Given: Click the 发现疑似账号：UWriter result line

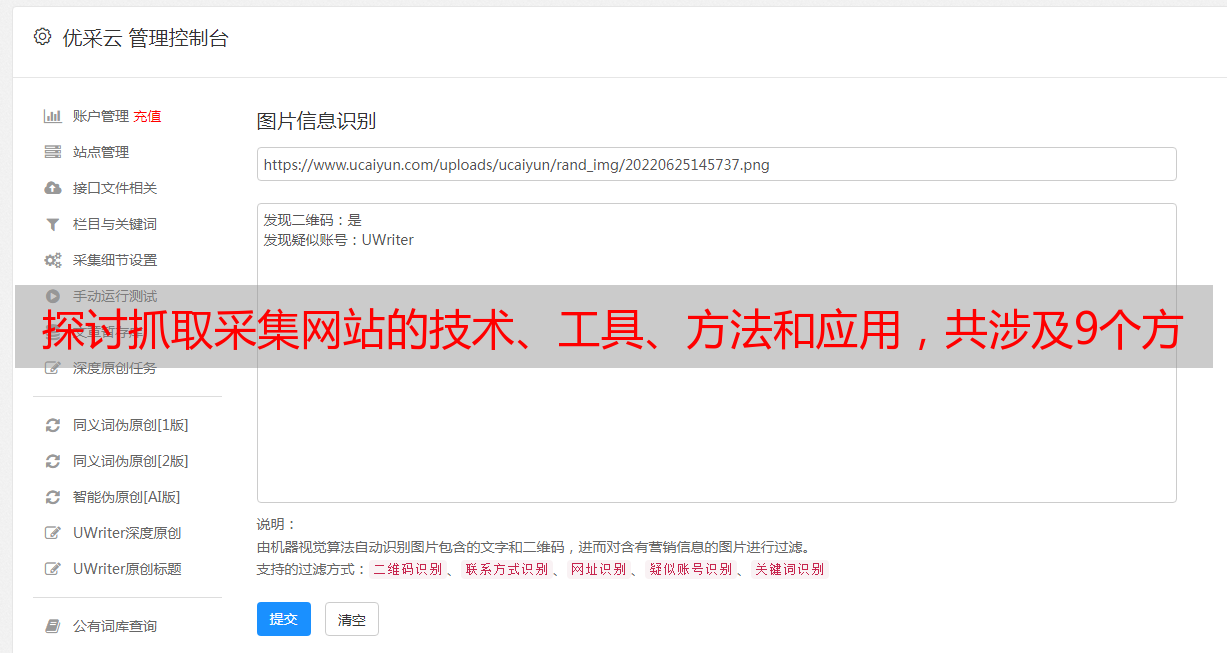Looking at the screenshot, I should (339, 240).
